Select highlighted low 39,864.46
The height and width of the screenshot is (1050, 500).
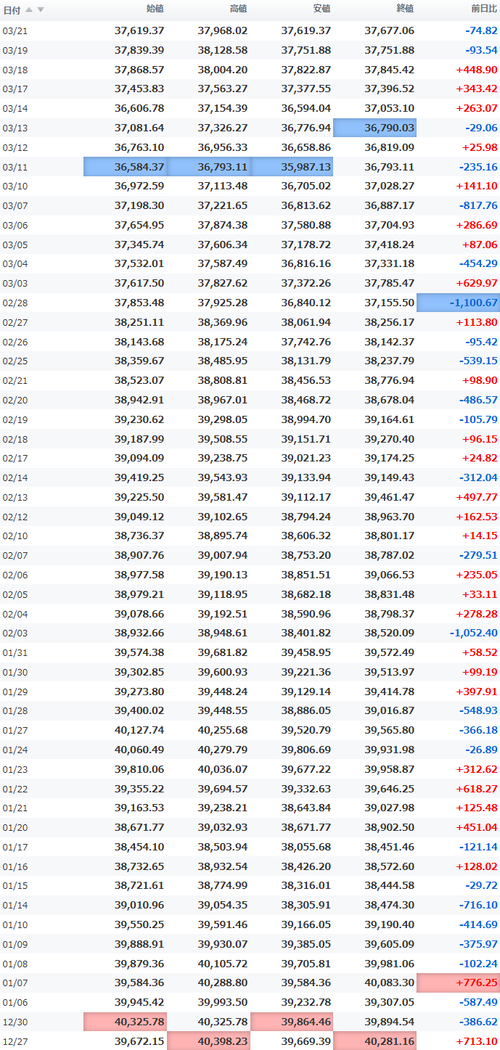(x=292, y=1021)
